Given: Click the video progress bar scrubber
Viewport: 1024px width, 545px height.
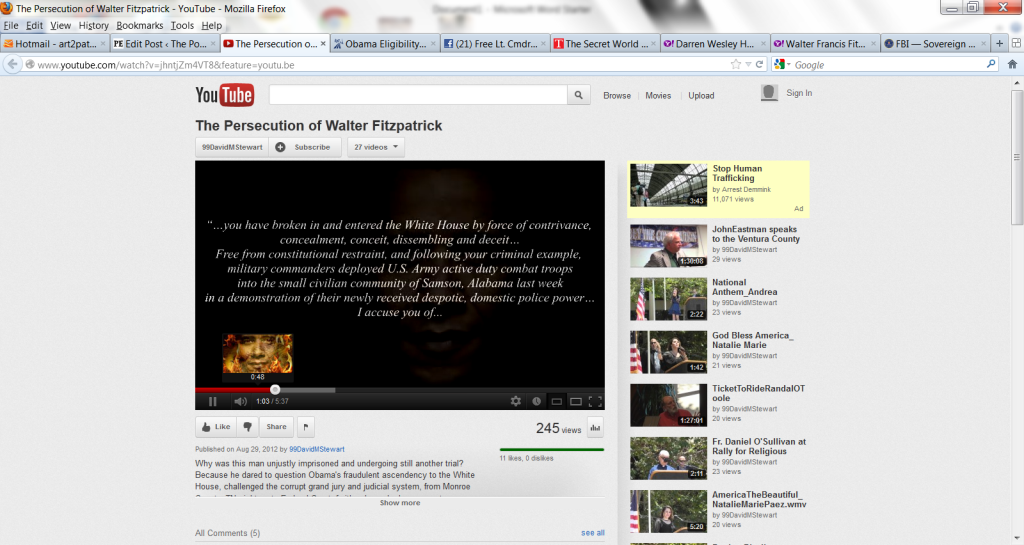Looking at the screenshot, I should click(275, 389).
